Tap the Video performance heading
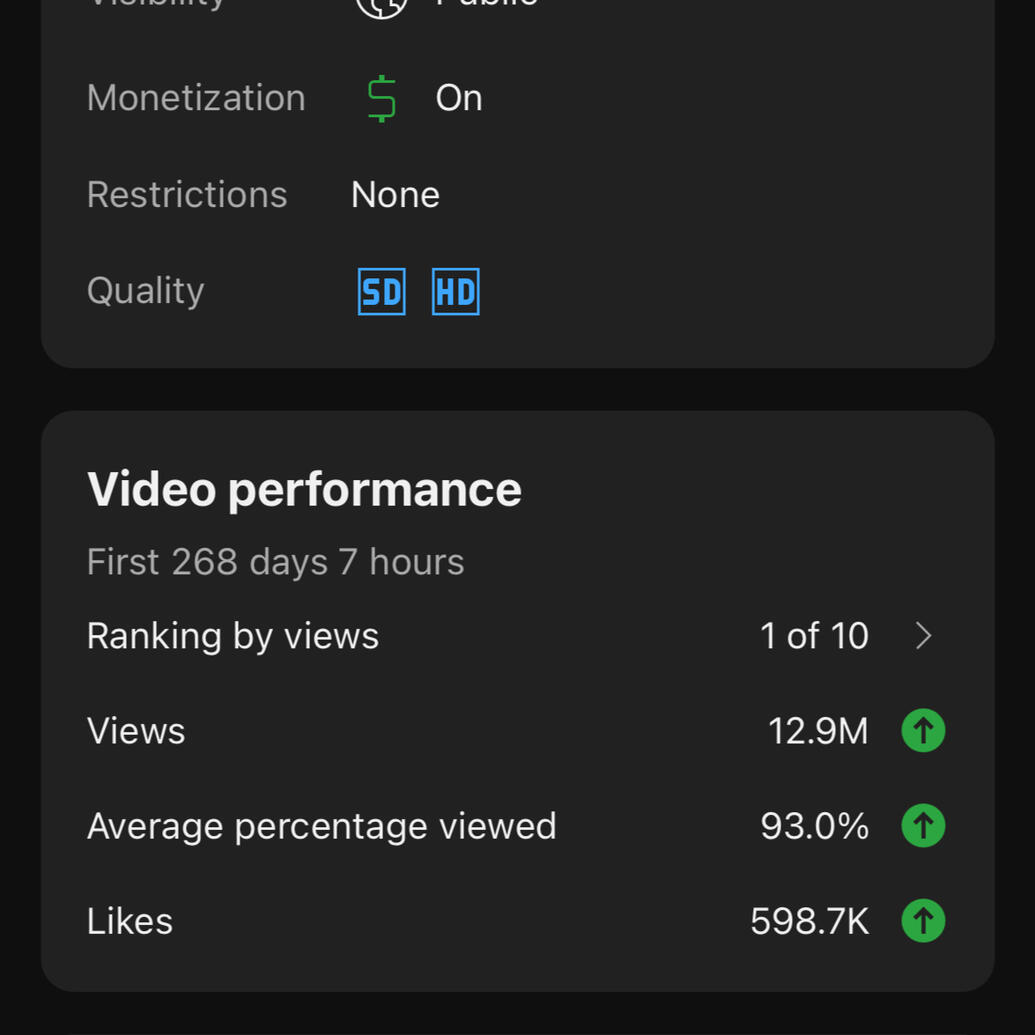The image size is (1035, 1035). pyautogui.click(x=304, y=490)
